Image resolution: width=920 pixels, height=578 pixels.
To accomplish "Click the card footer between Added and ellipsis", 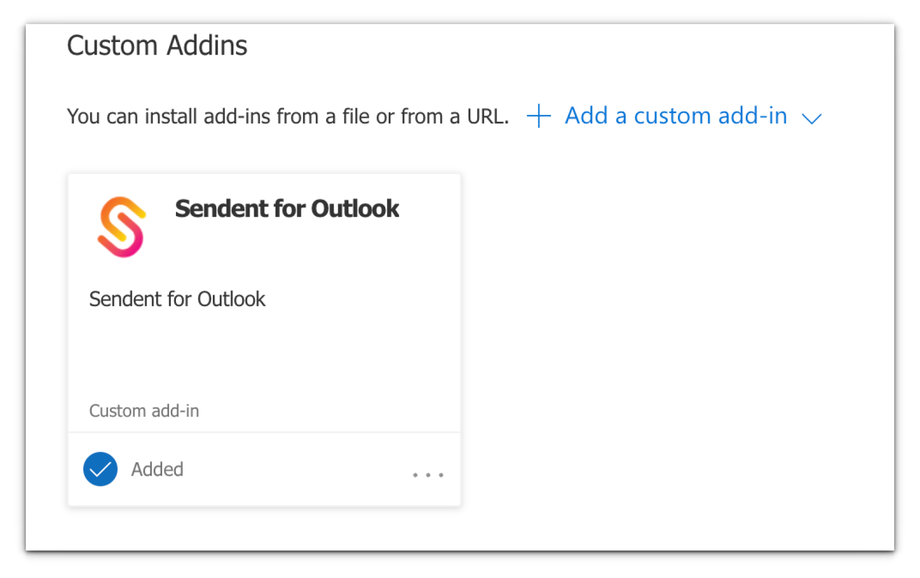I will [300, 470].
